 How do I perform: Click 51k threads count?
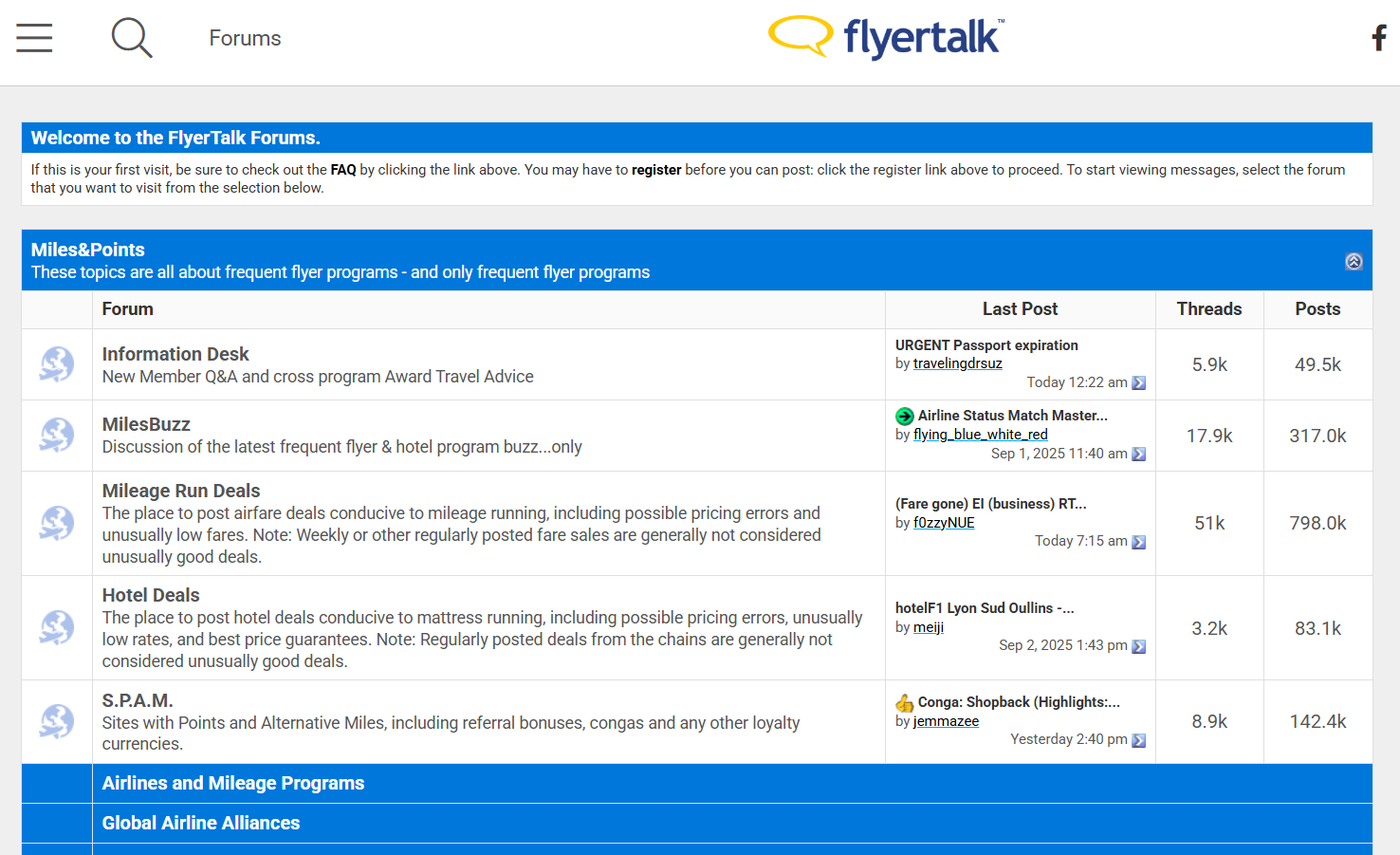[x=1209, y=523]
